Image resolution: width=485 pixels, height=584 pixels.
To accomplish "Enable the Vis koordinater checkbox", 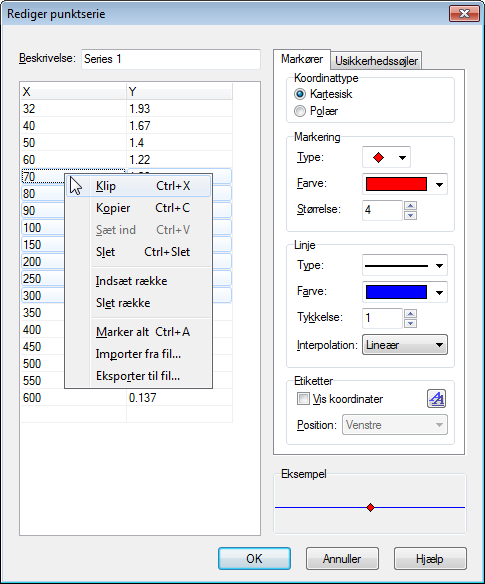I will (303, 399).
